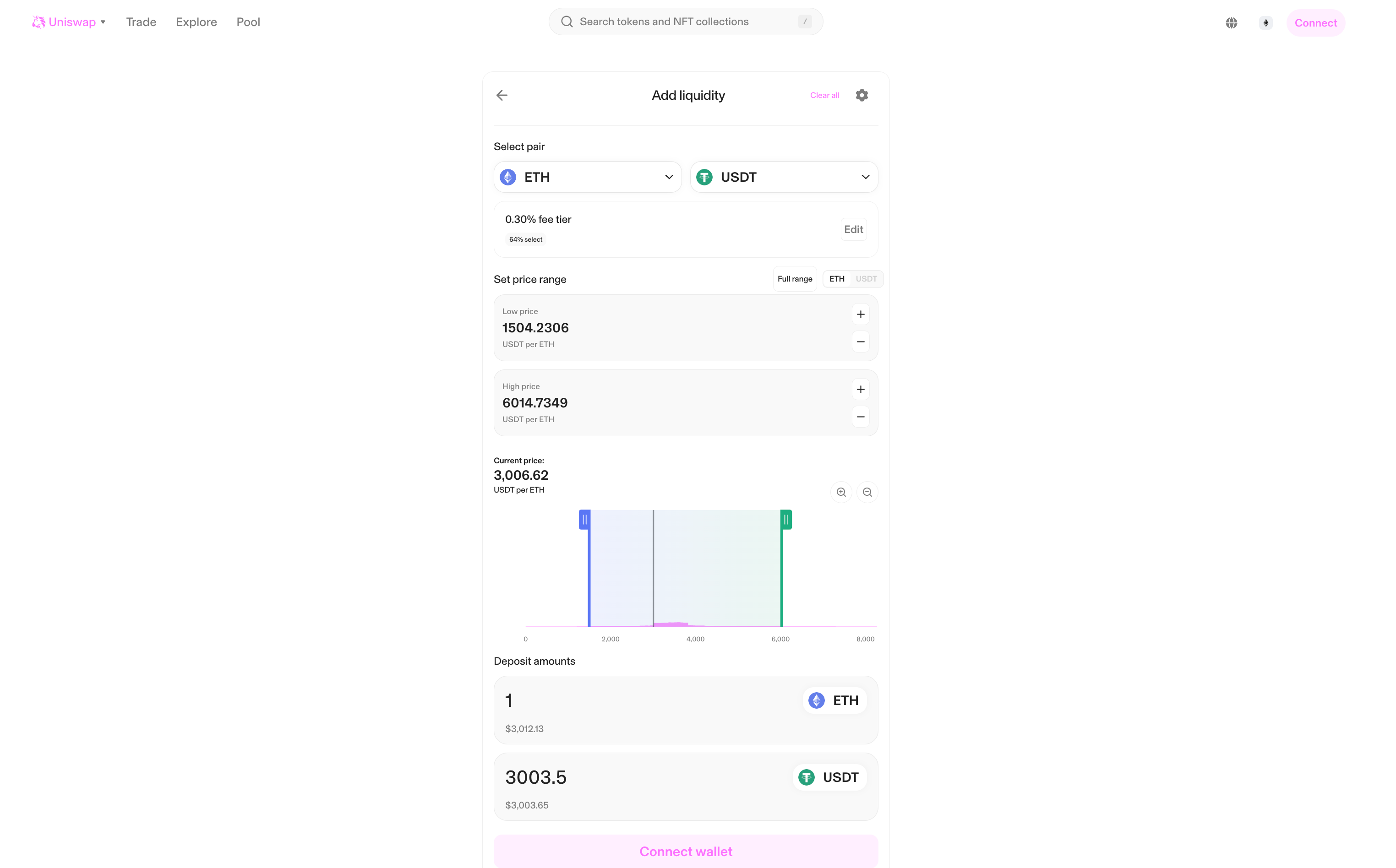Click the green high price range handle
The height and width of the screenshot is (868, 1396).
point(785,520)
